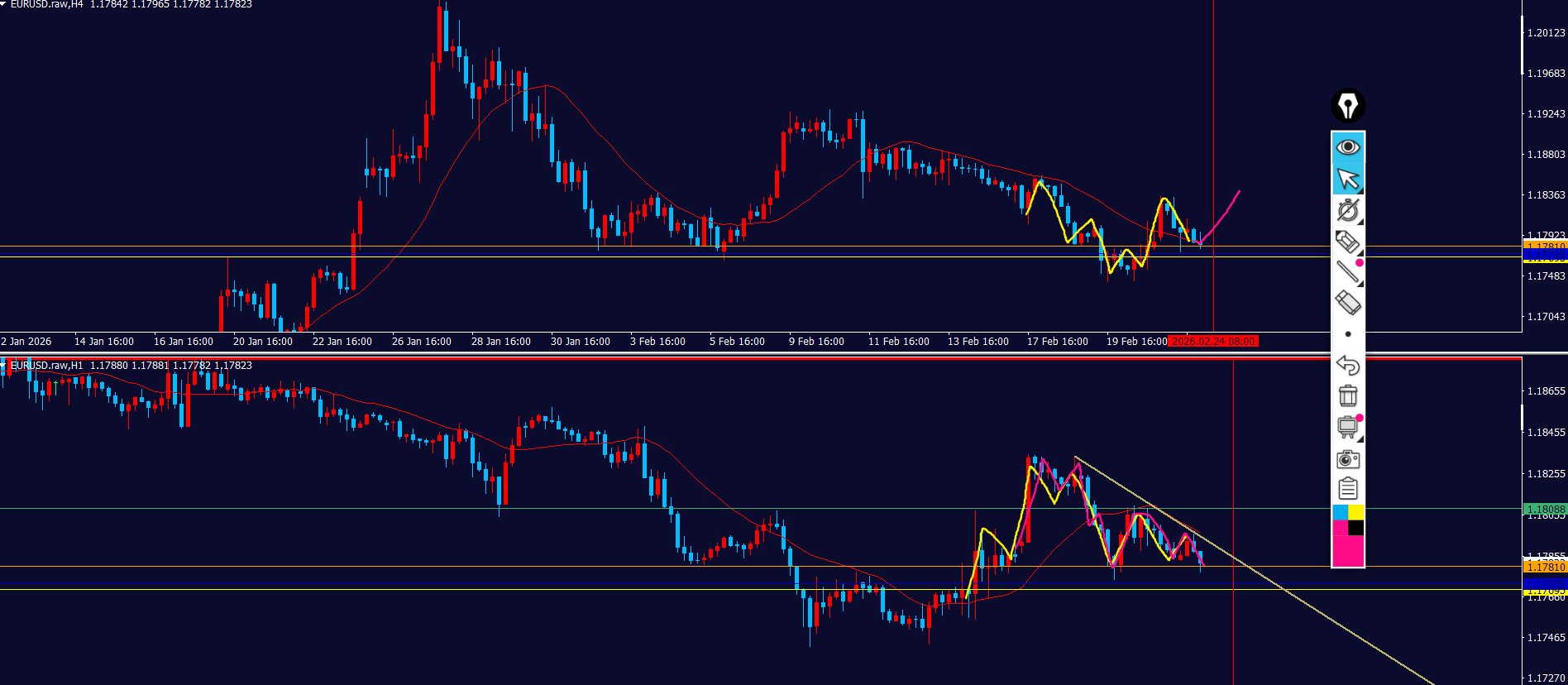Image resolution: width=1568 pixels, height=685 pixels.
Task: Select the pencil drawing tool
Action: (1348, 242)
